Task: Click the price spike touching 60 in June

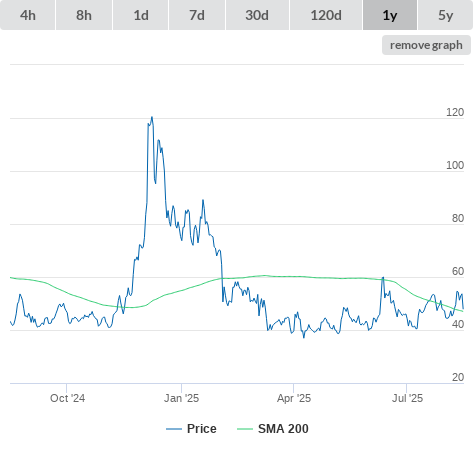Action: (383, 278)
